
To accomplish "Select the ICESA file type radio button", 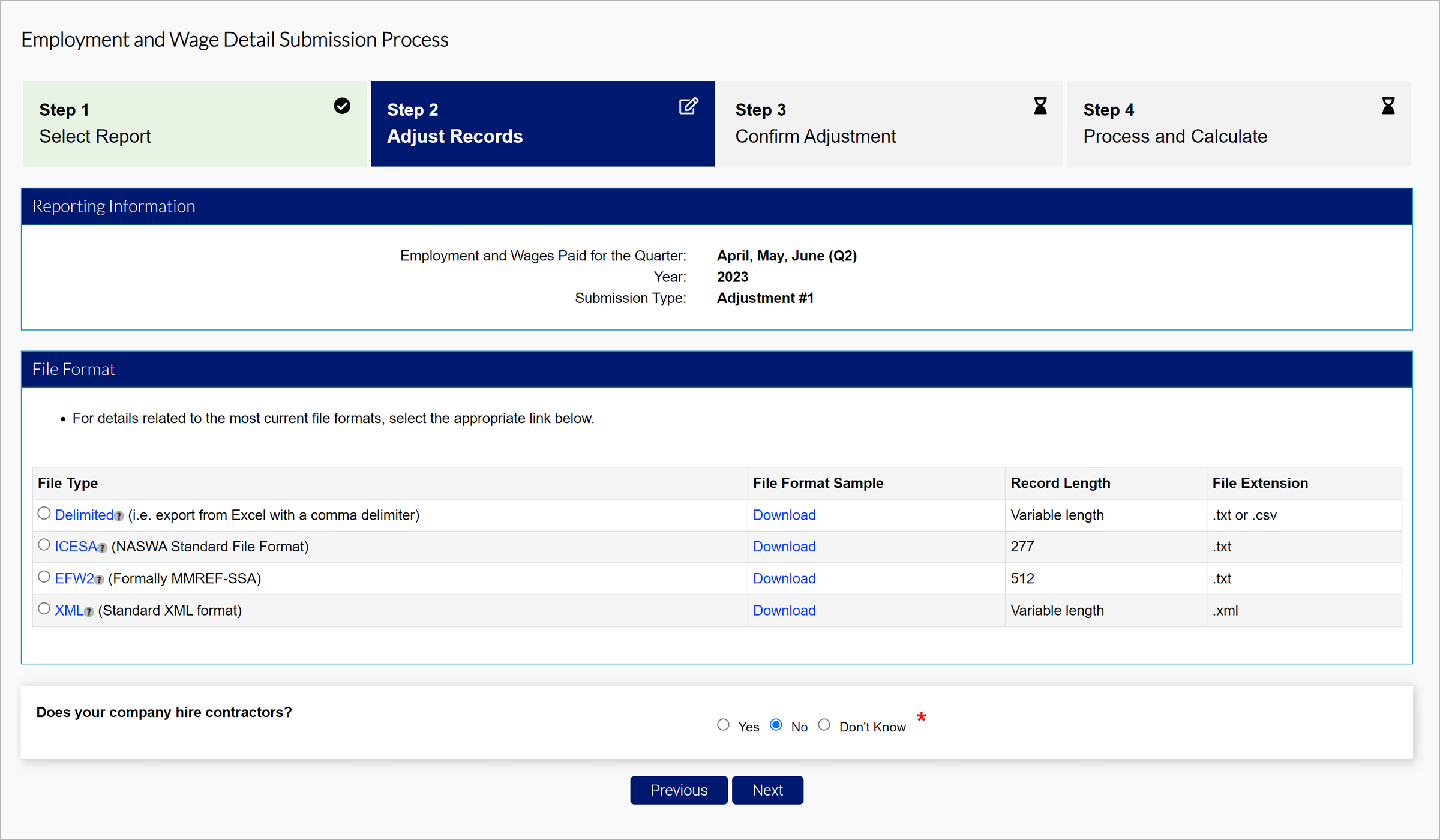I will (x=44, y=545).
